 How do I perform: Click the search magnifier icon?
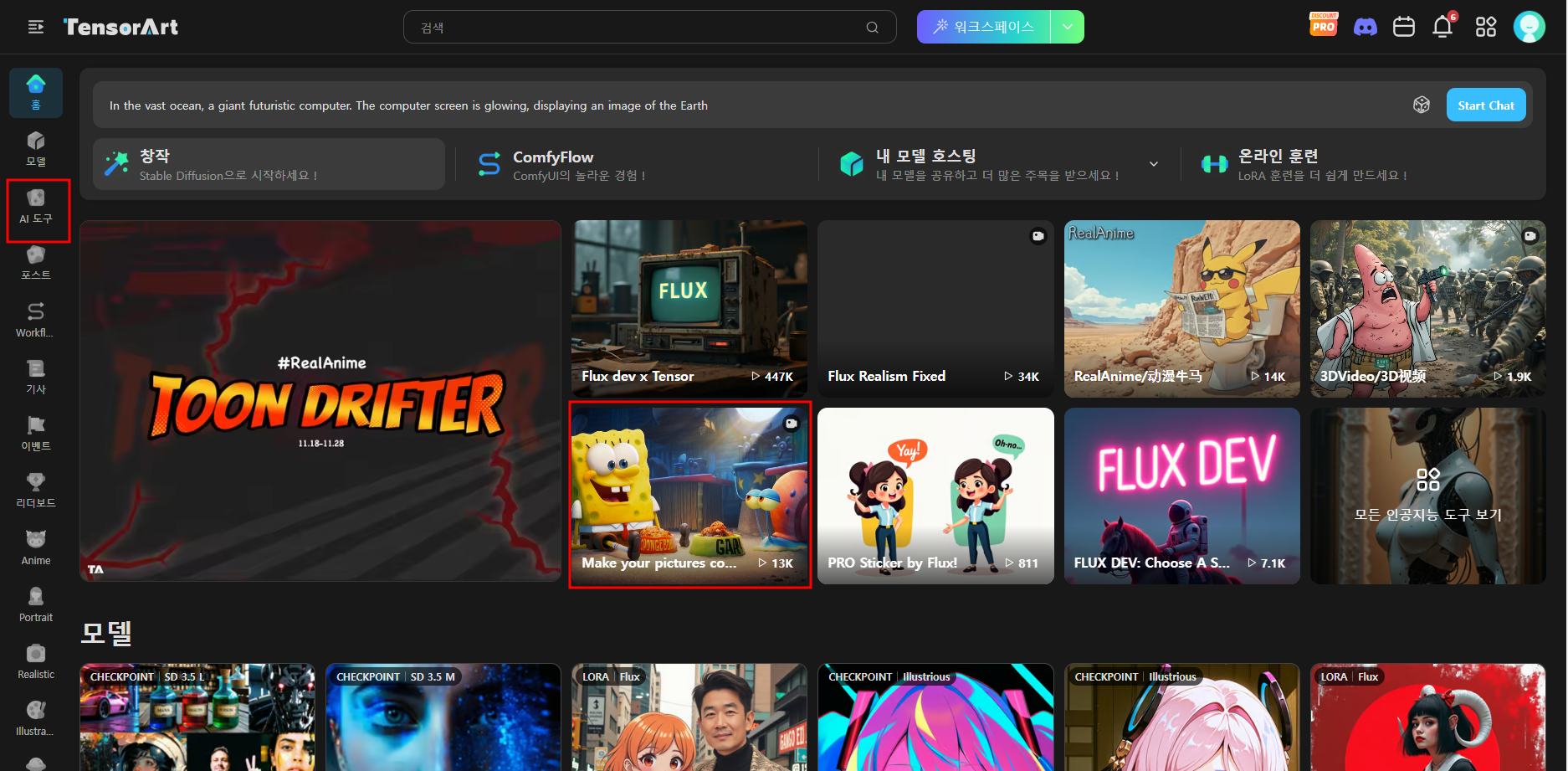[x=872, y=28]
